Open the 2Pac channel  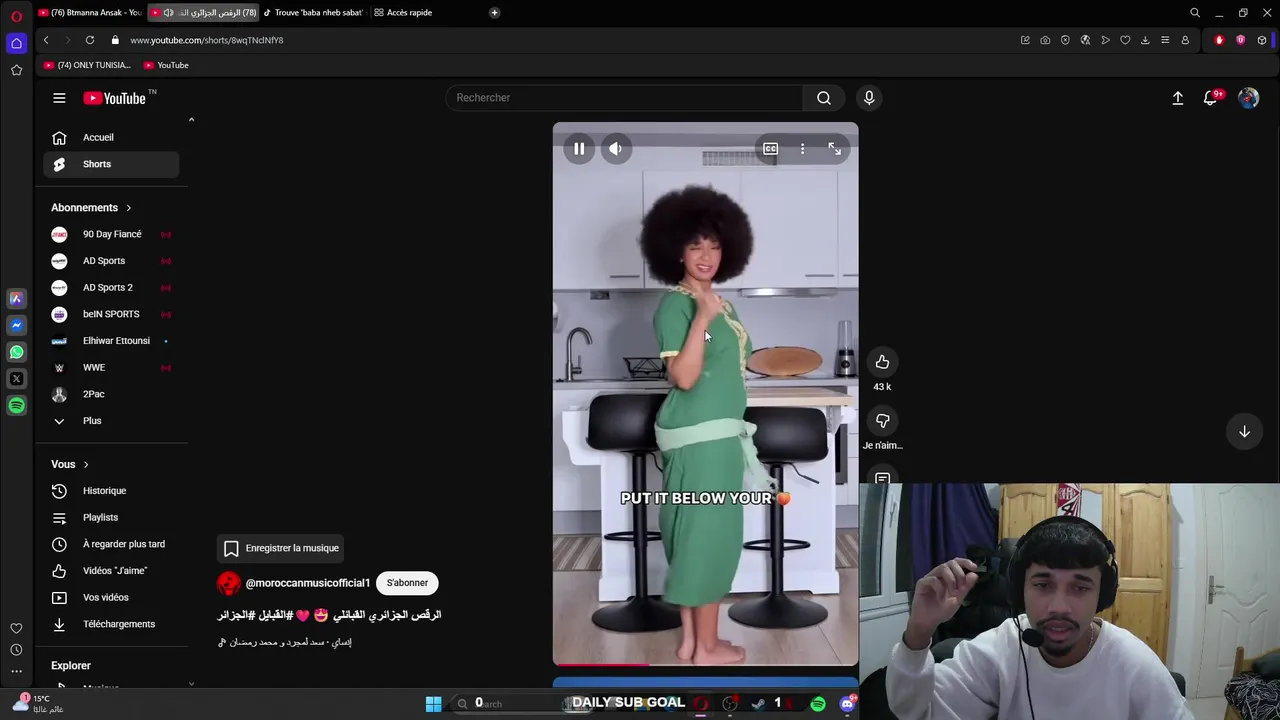pos(111,394)
